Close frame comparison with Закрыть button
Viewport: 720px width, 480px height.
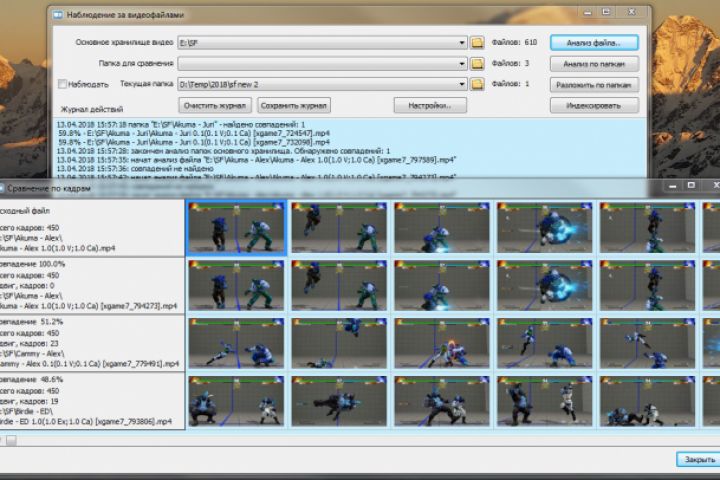point(699,459)
